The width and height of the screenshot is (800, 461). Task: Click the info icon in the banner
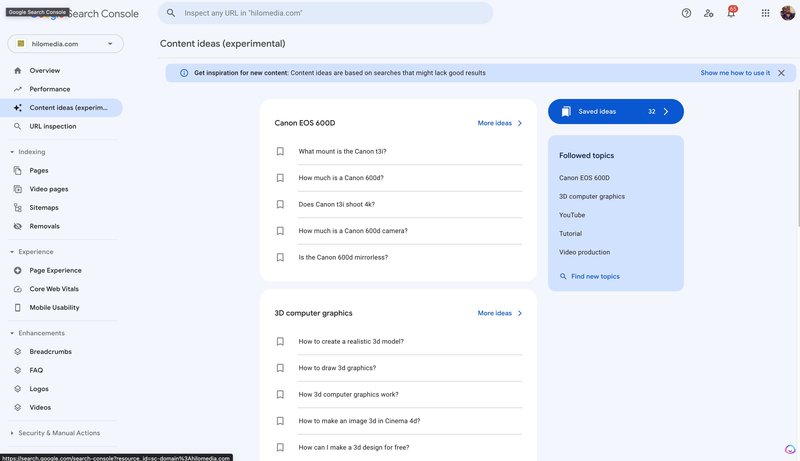(184, 73)
